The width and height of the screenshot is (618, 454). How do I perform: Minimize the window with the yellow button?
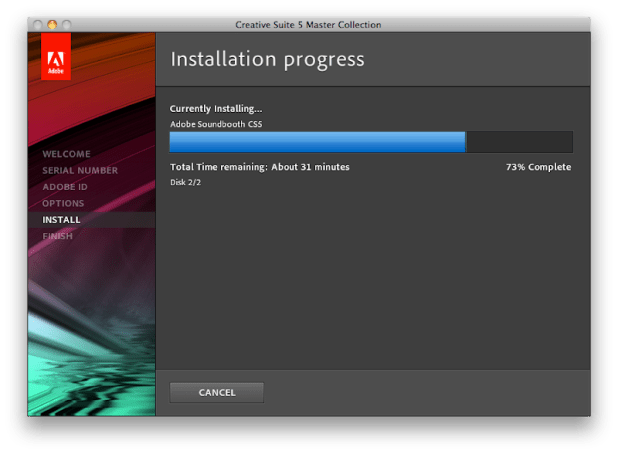point(52,25)
